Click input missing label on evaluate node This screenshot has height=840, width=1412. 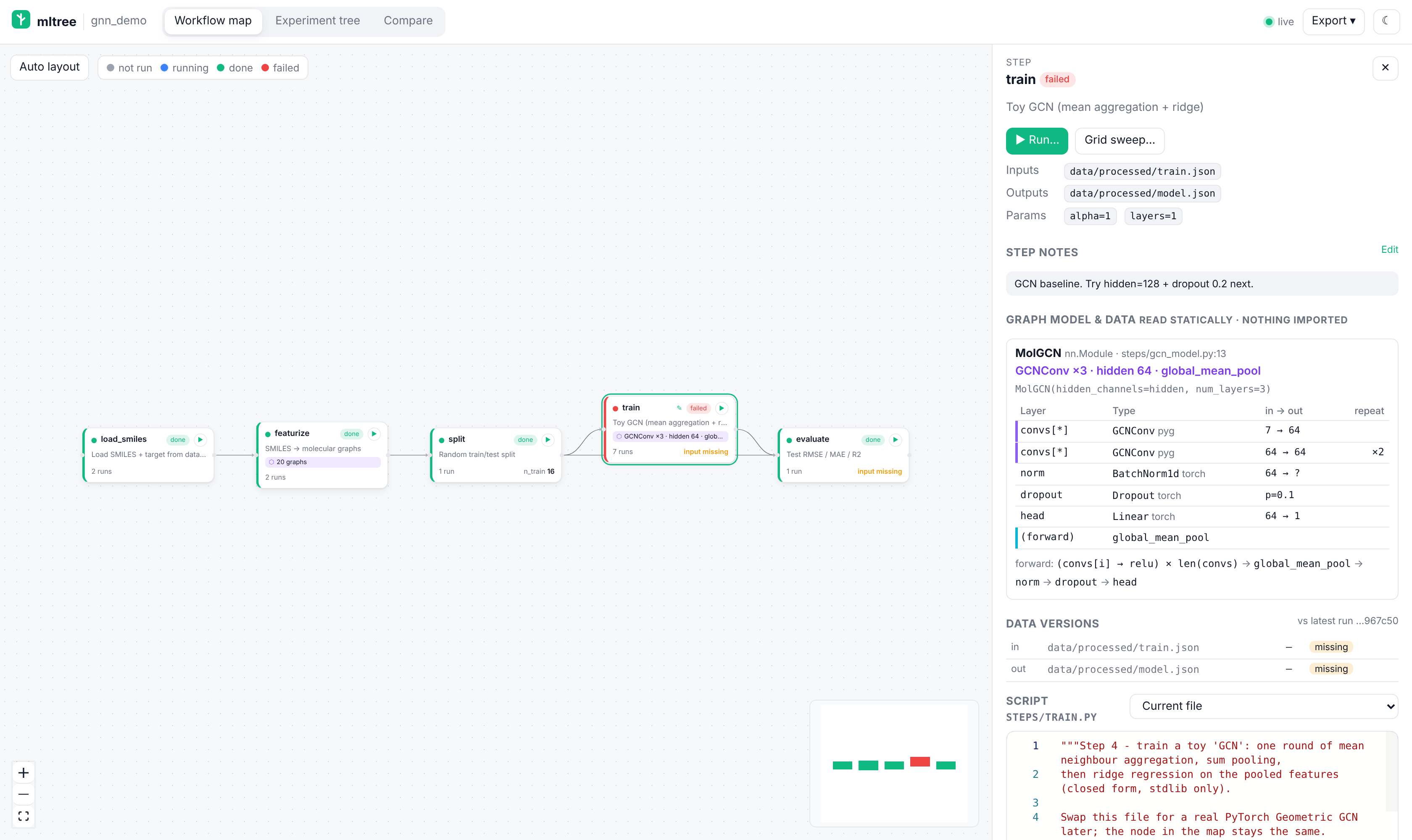tap(880, 472)
